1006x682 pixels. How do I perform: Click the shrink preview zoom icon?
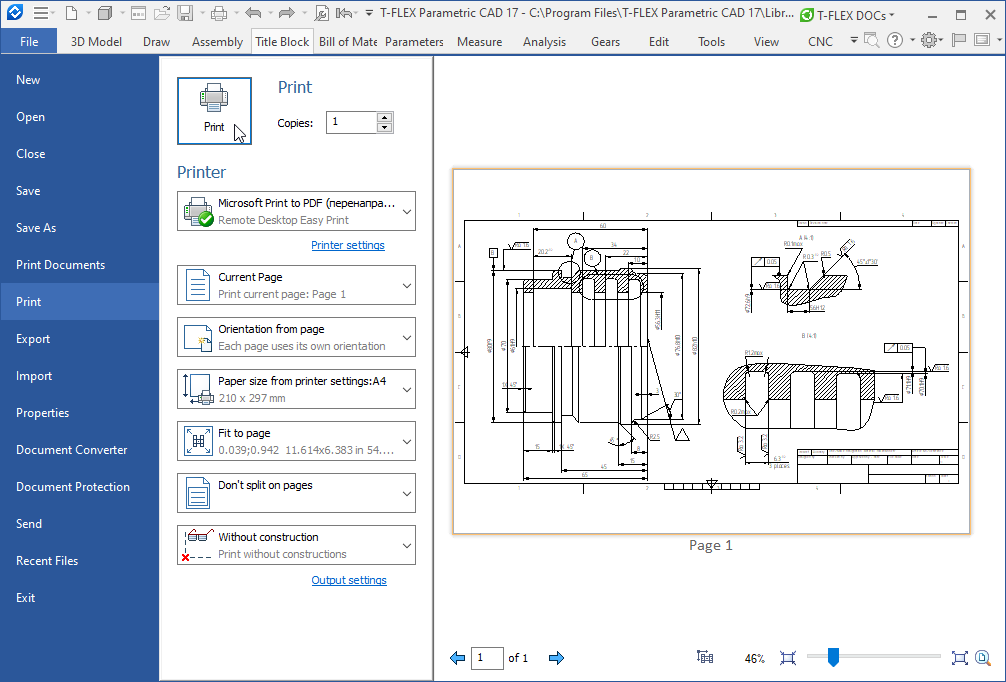(788, 658)
